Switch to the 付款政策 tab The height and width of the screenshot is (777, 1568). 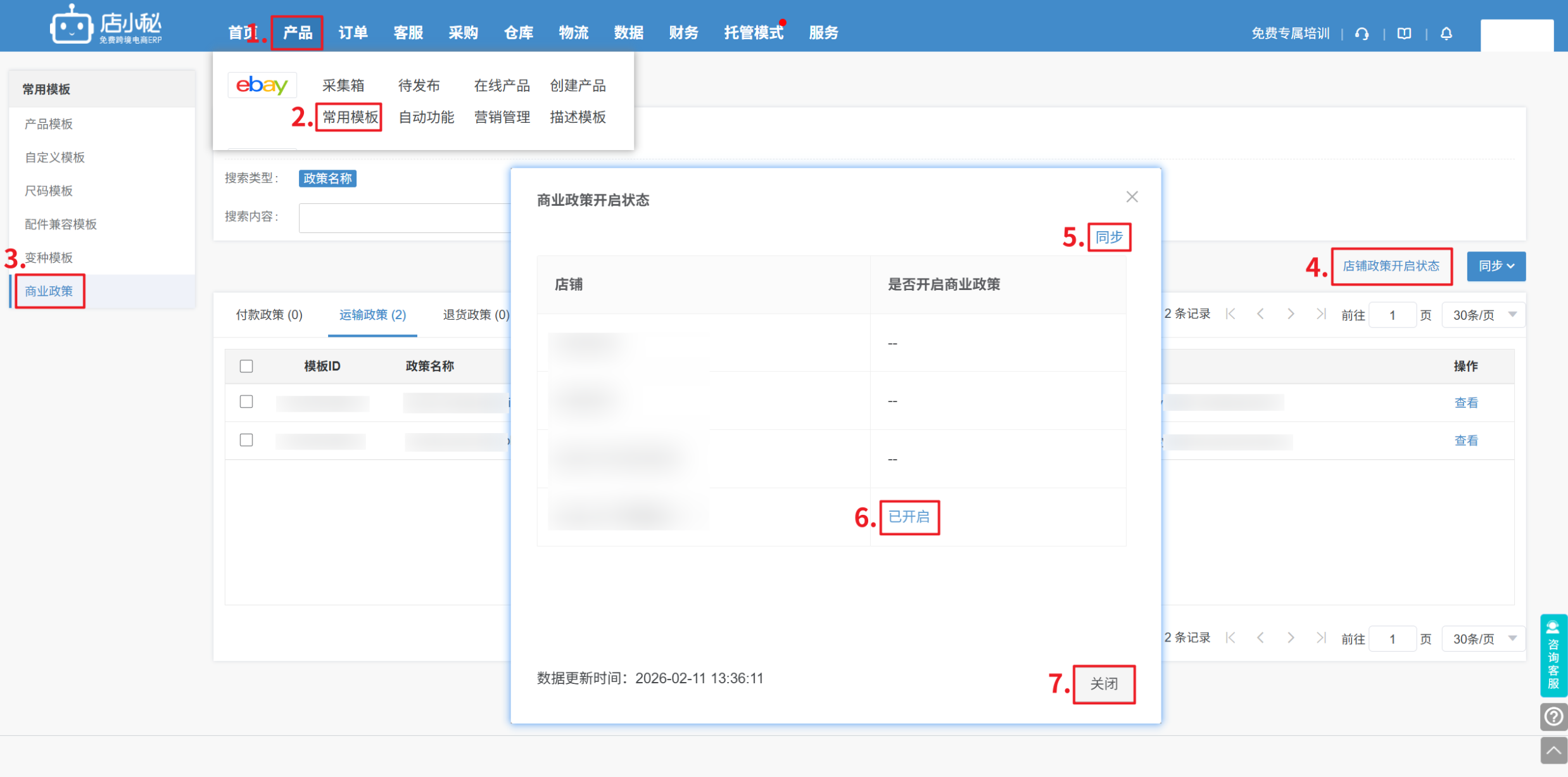(x=269, y=315)
